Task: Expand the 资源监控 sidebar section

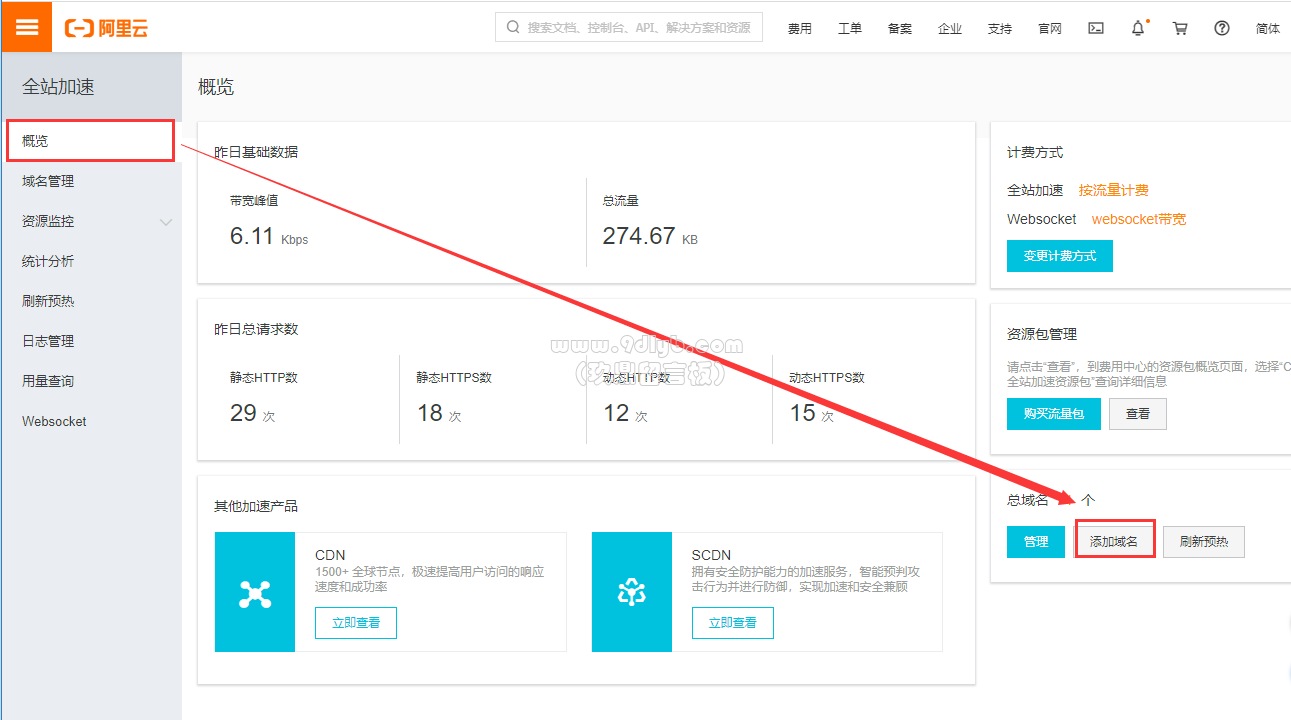Action: (166, 222)
